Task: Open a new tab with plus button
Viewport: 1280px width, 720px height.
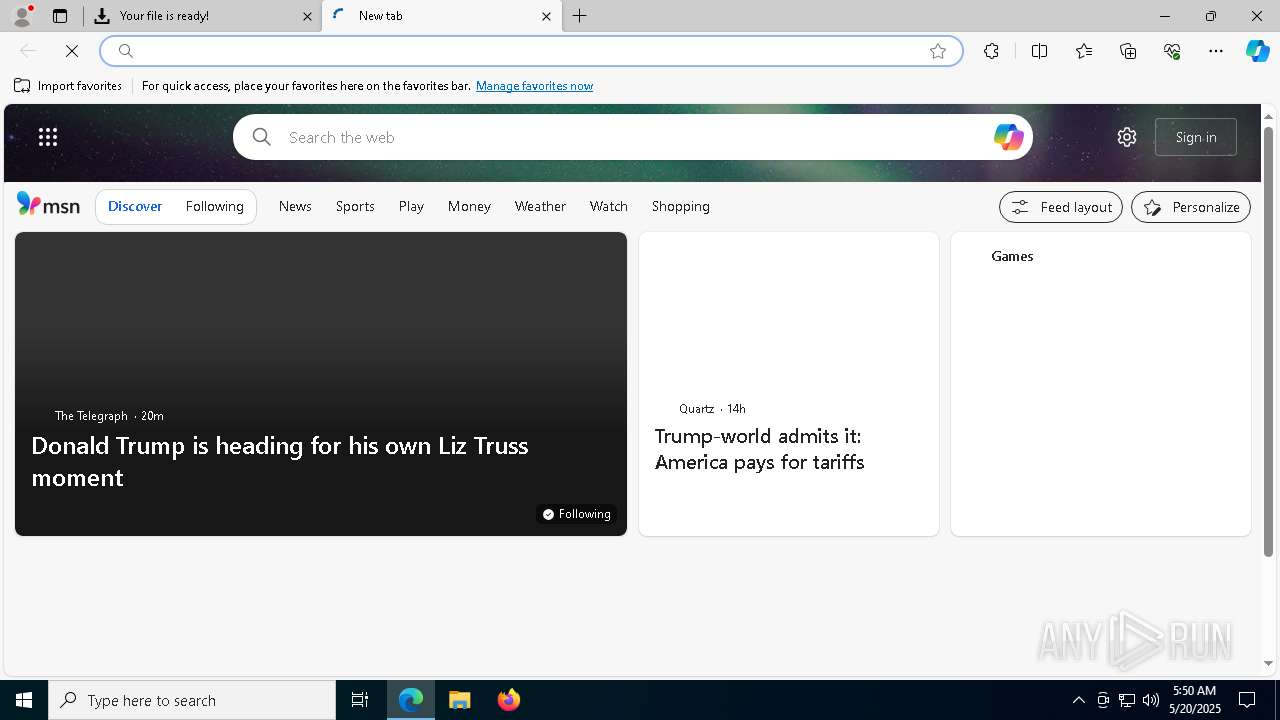Action: pyautogui.click(x=580, y=16)
